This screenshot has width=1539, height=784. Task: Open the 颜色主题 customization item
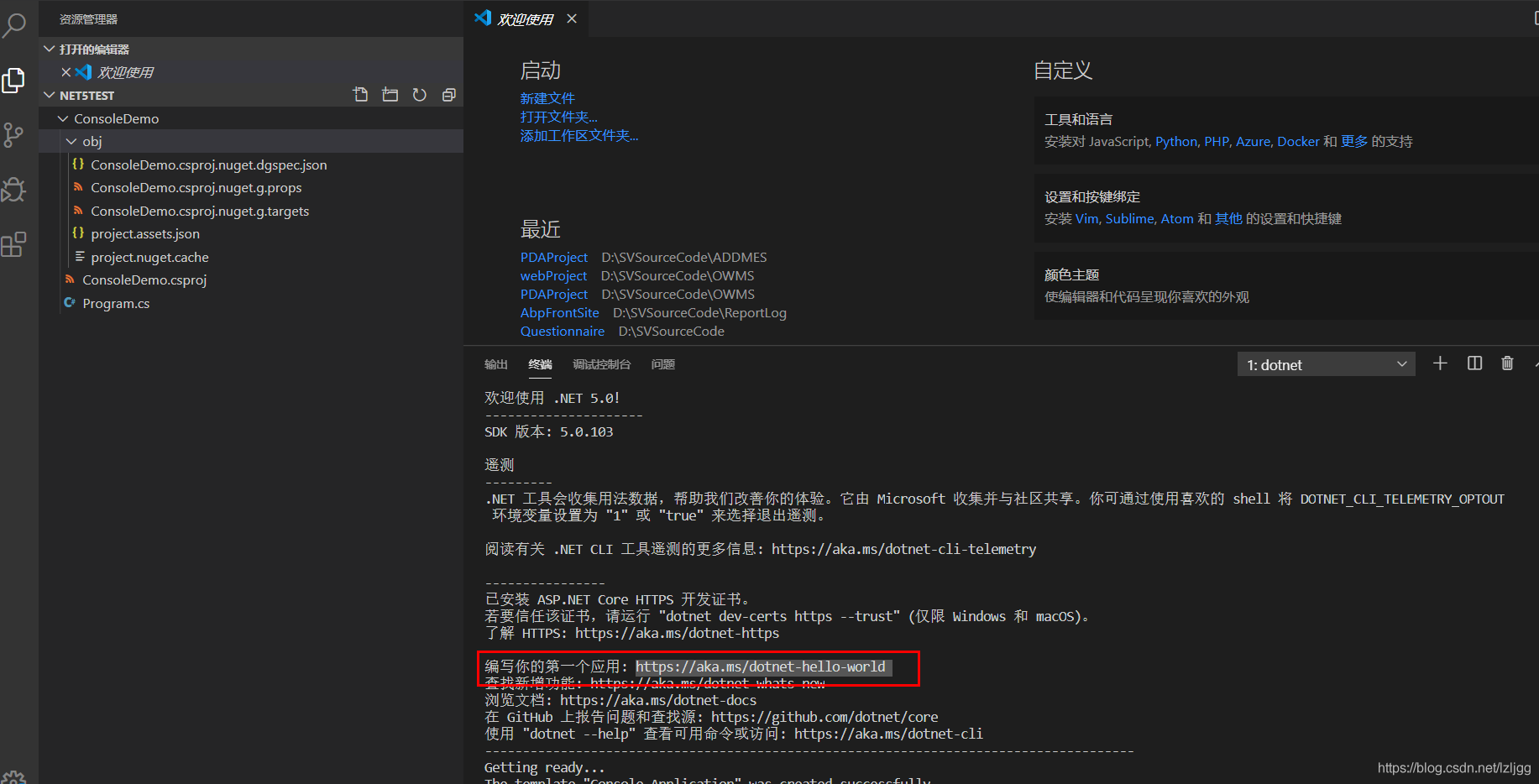[1286, 285]
